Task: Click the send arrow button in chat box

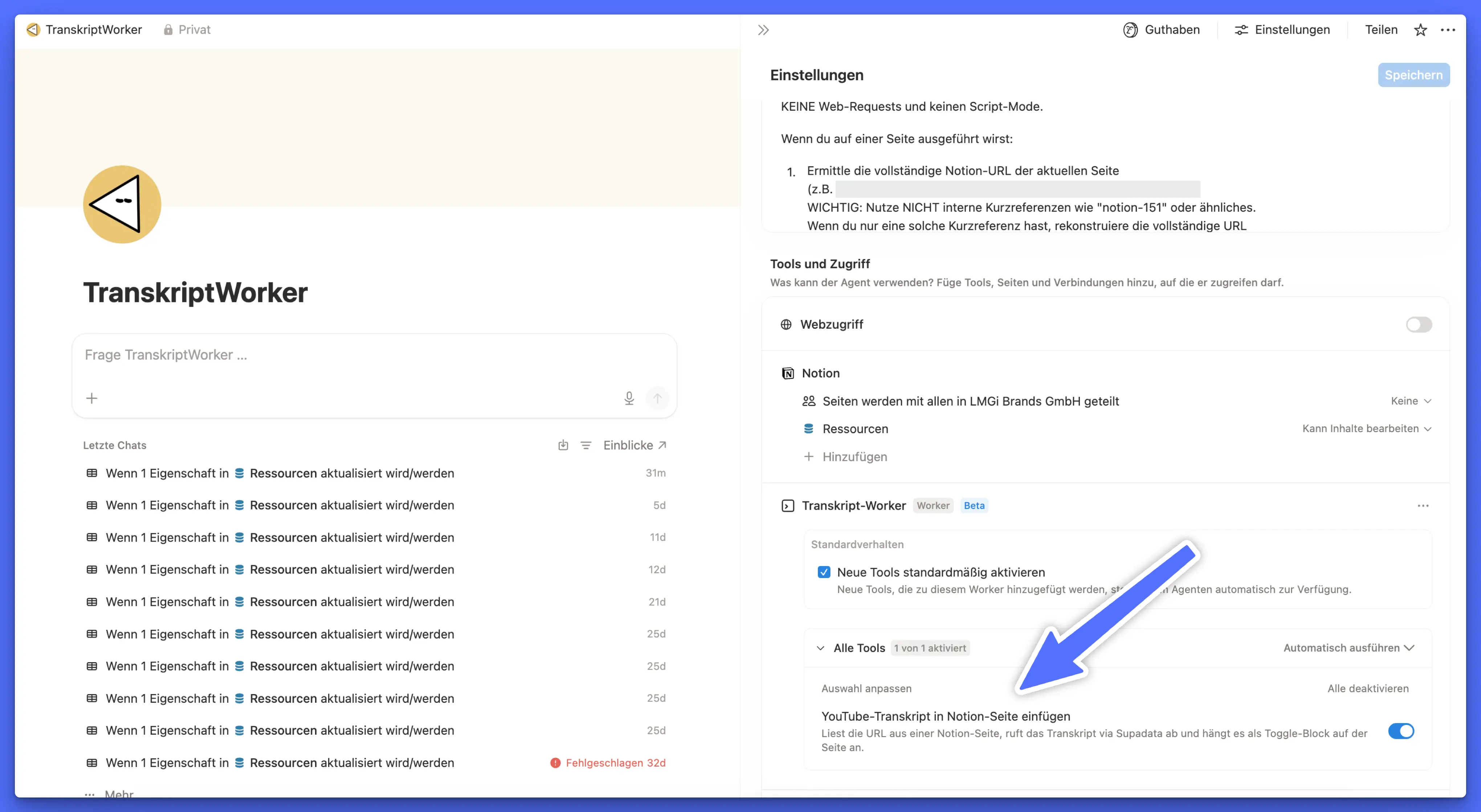Action: (657, 398)
